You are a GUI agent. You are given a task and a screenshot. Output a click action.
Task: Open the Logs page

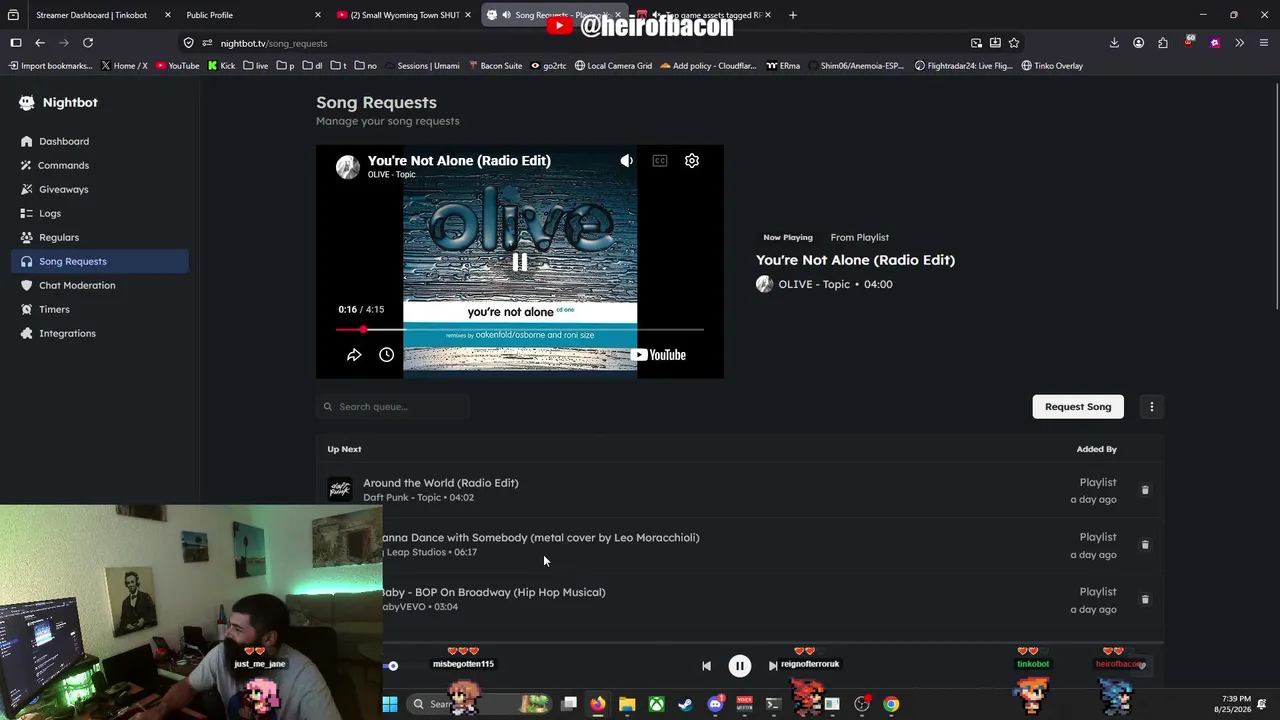point(50,213)
